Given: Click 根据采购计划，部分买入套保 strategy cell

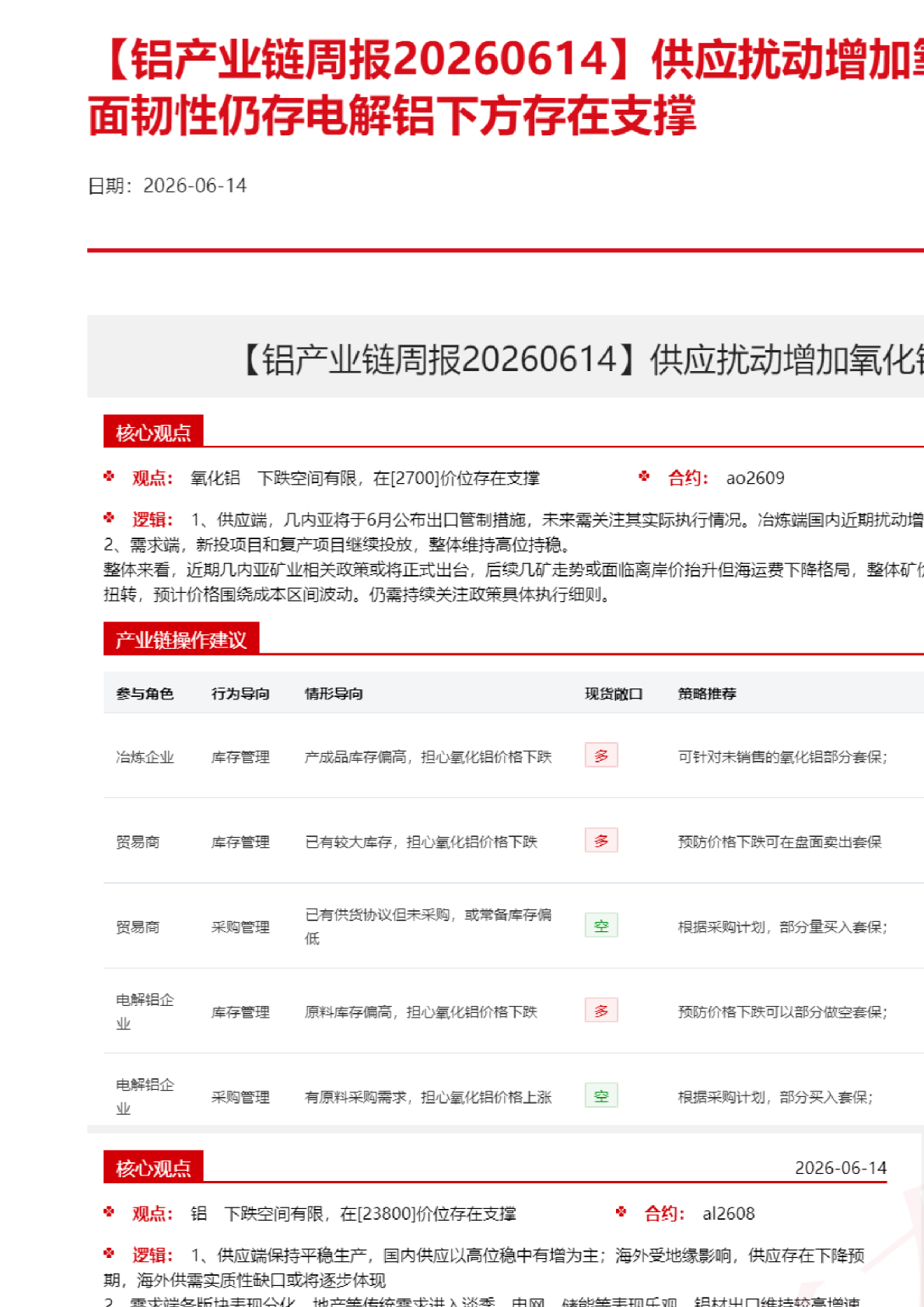Looking at the screenshot, I should pyautogui.click(x=775, y=1097).
